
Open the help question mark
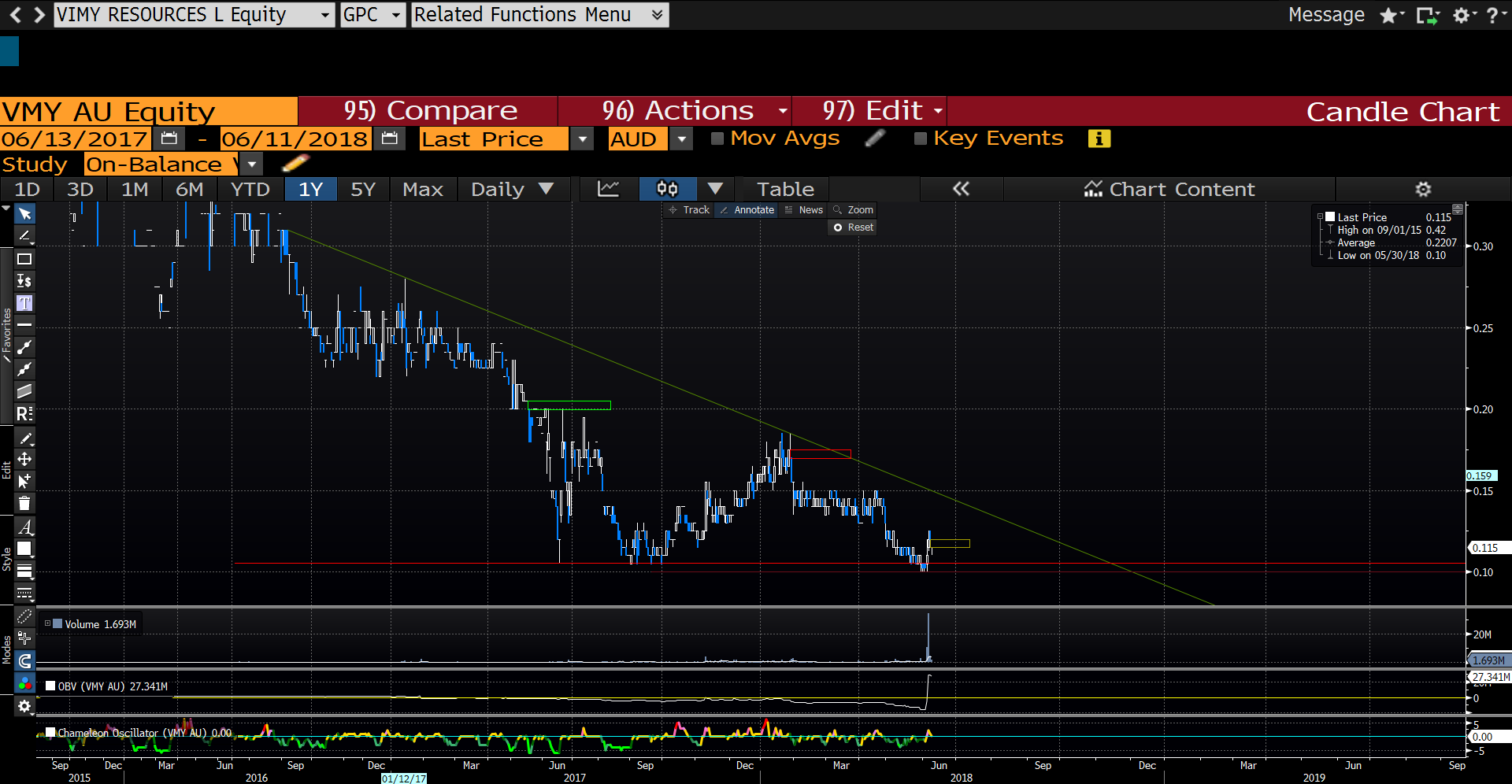click(x=1492, y=15)
